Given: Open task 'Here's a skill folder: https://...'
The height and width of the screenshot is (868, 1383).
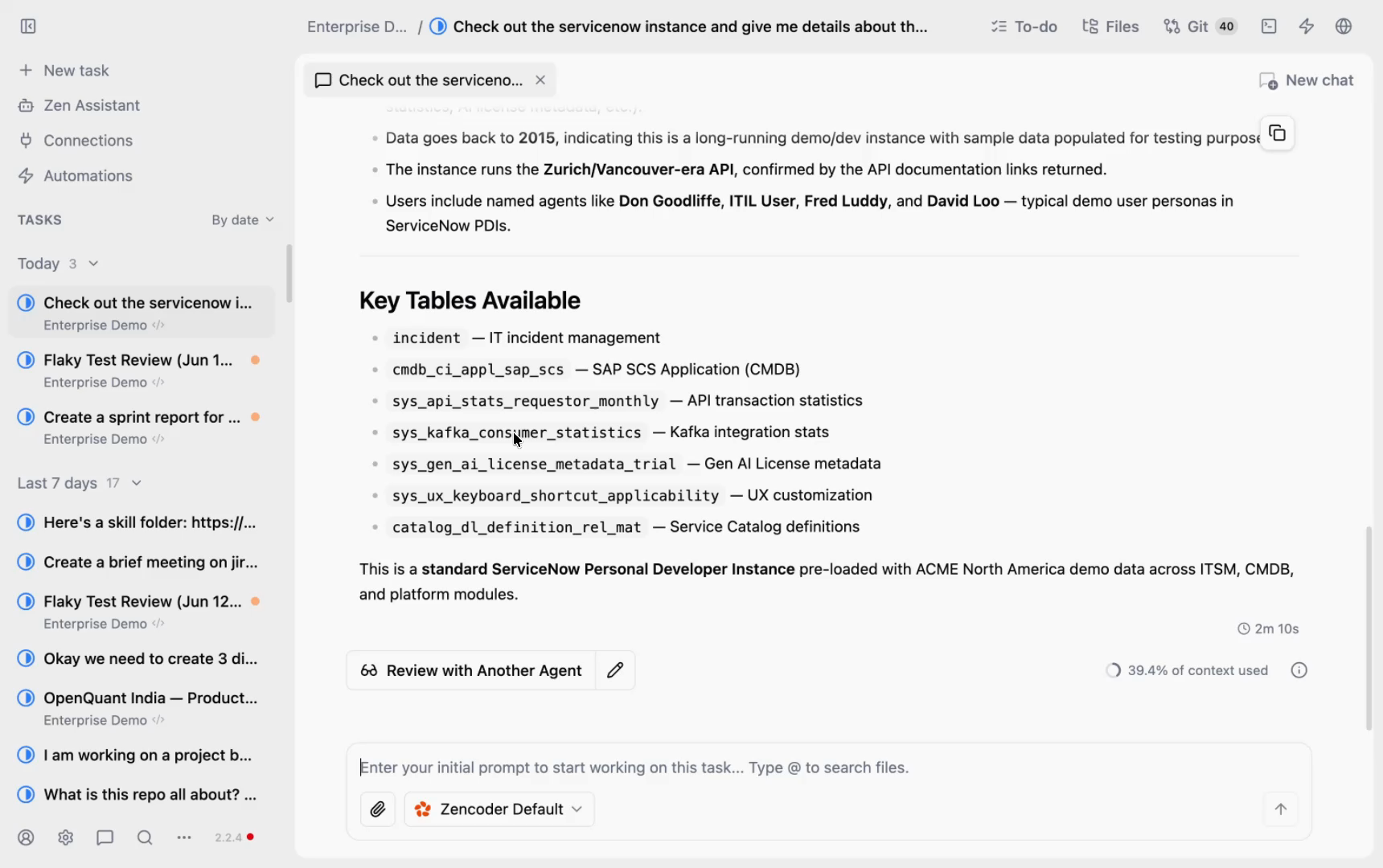Looking at the screenshot, I should (x=142, y=522).
